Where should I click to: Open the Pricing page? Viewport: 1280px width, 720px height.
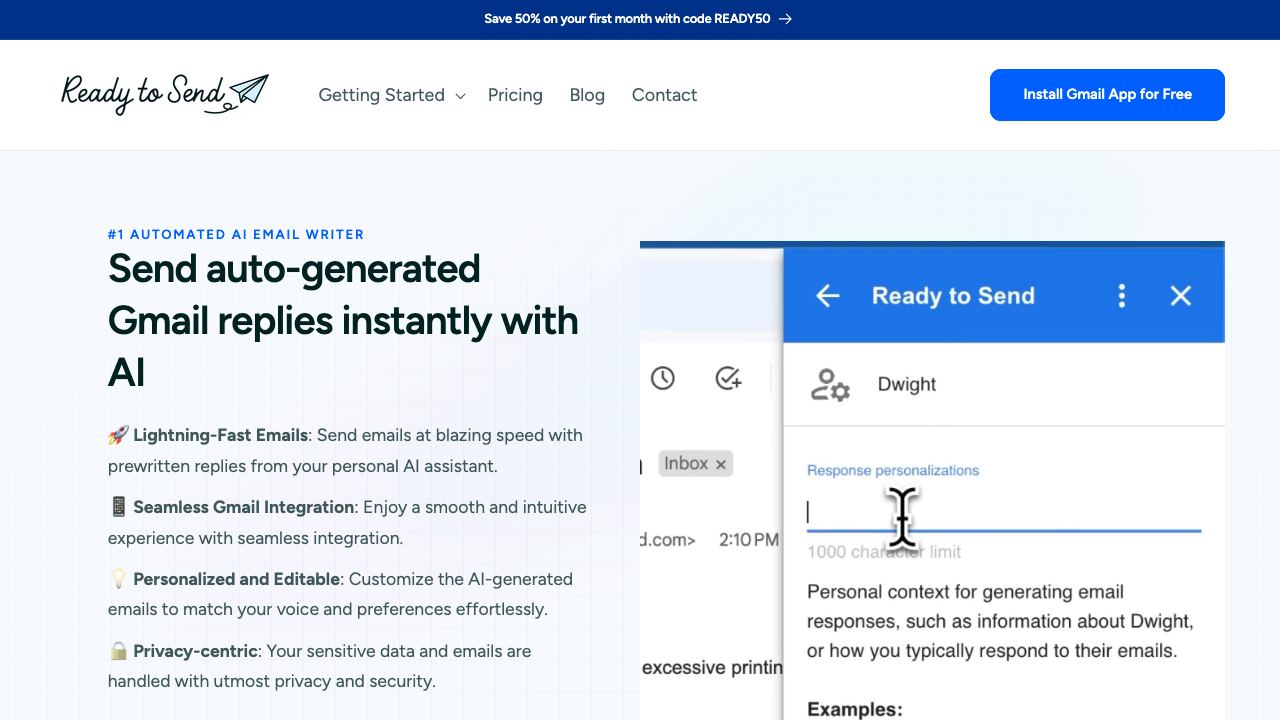515,95
